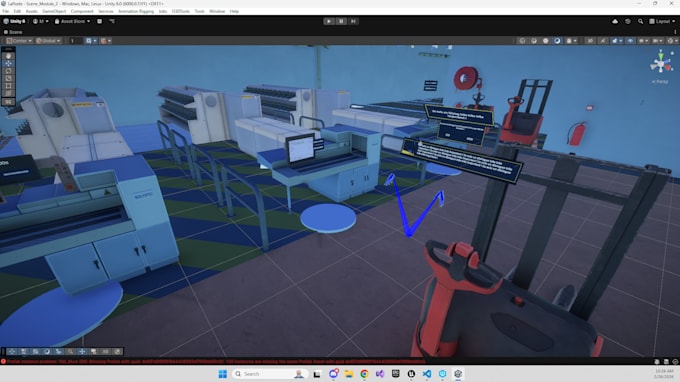Open the account dropdown
680x382 pixels.
[x=40, y=21]
